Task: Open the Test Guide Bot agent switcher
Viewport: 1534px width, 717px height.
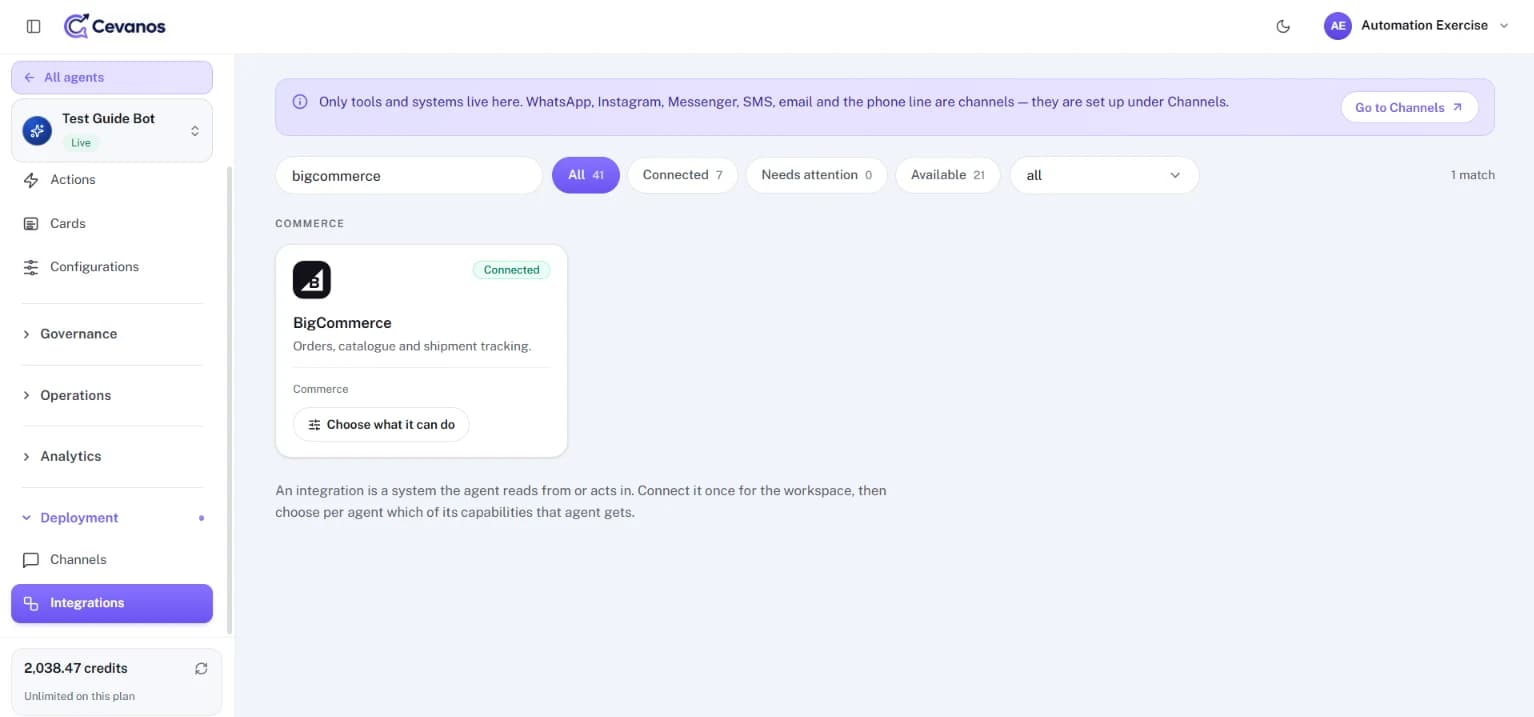Action: pyautogui.click(x=112, y=130)
